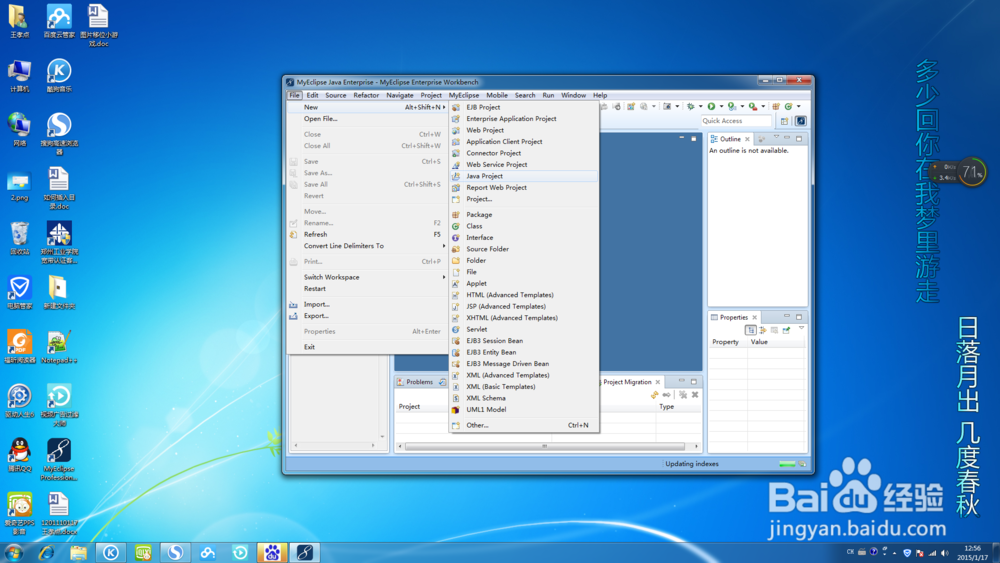This screenshot has width=1000, height=563.
Task: Open dropdown arrow next to Run icon
Action: (721, 106)
